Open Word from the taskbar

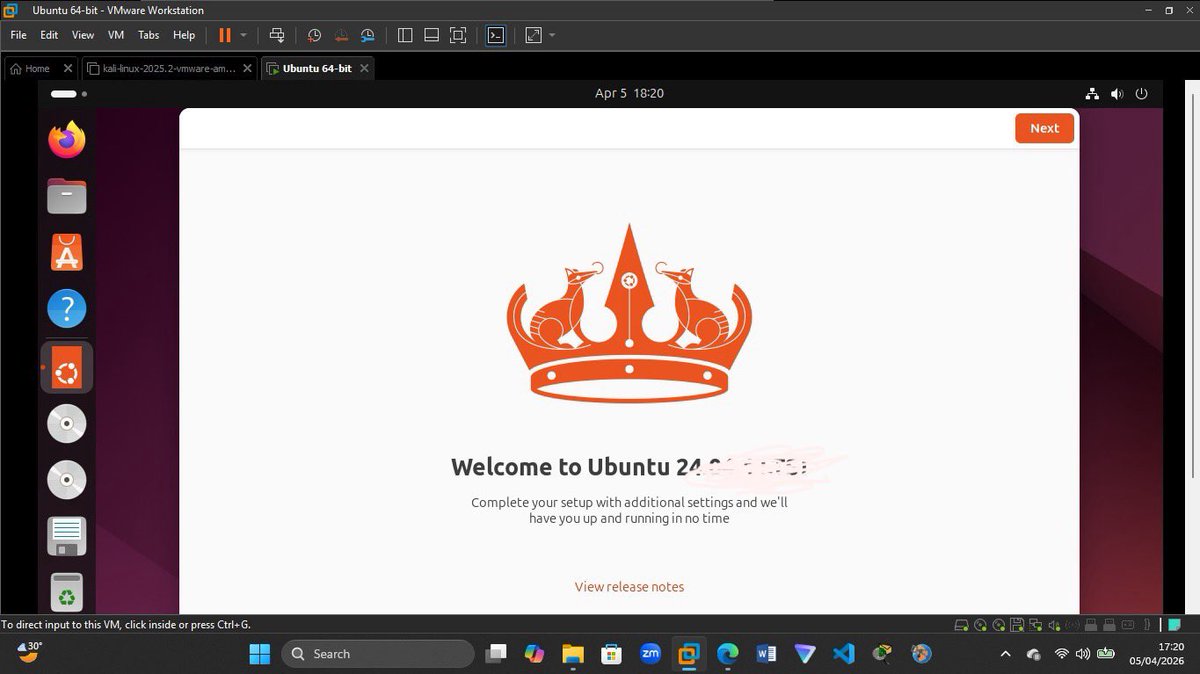pyautogui.click(x=767, y=654)
